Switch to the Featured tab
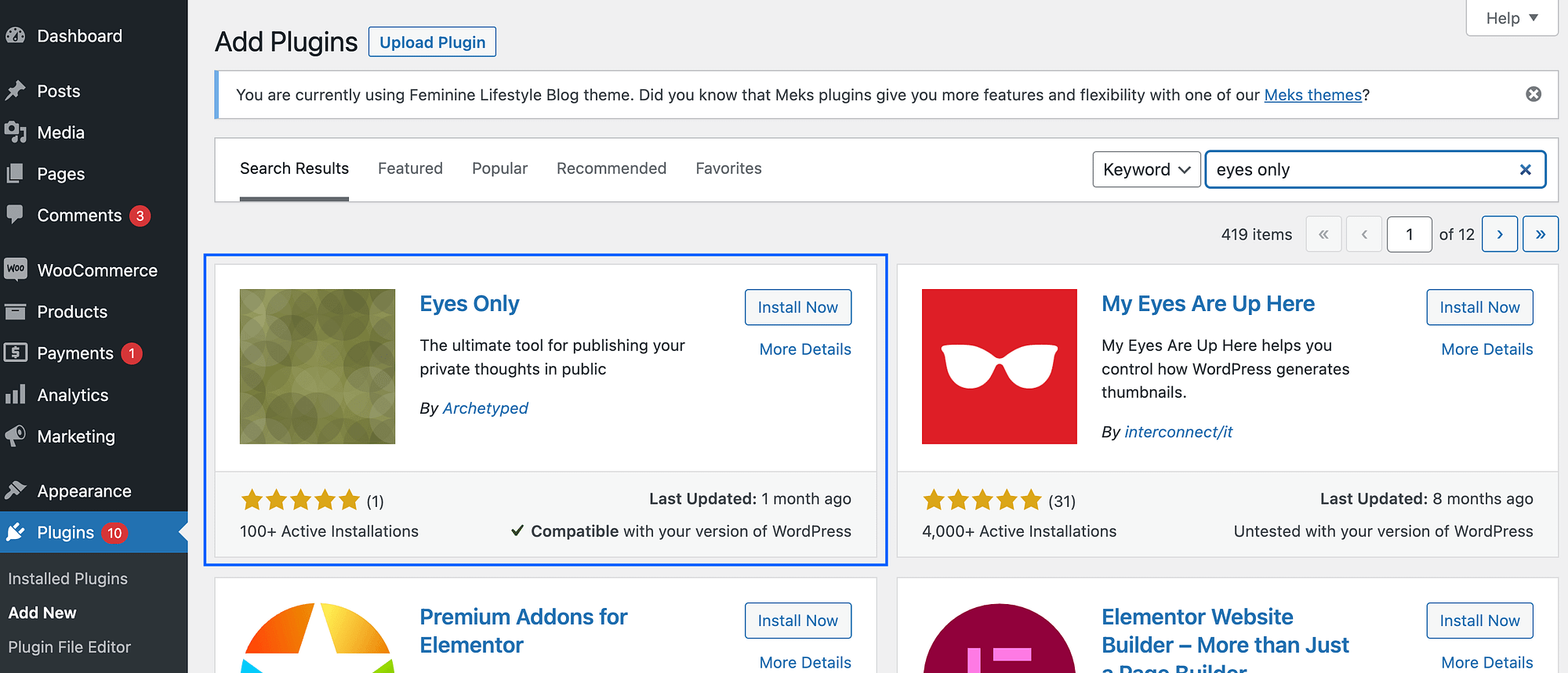 [x=410, y=168]
